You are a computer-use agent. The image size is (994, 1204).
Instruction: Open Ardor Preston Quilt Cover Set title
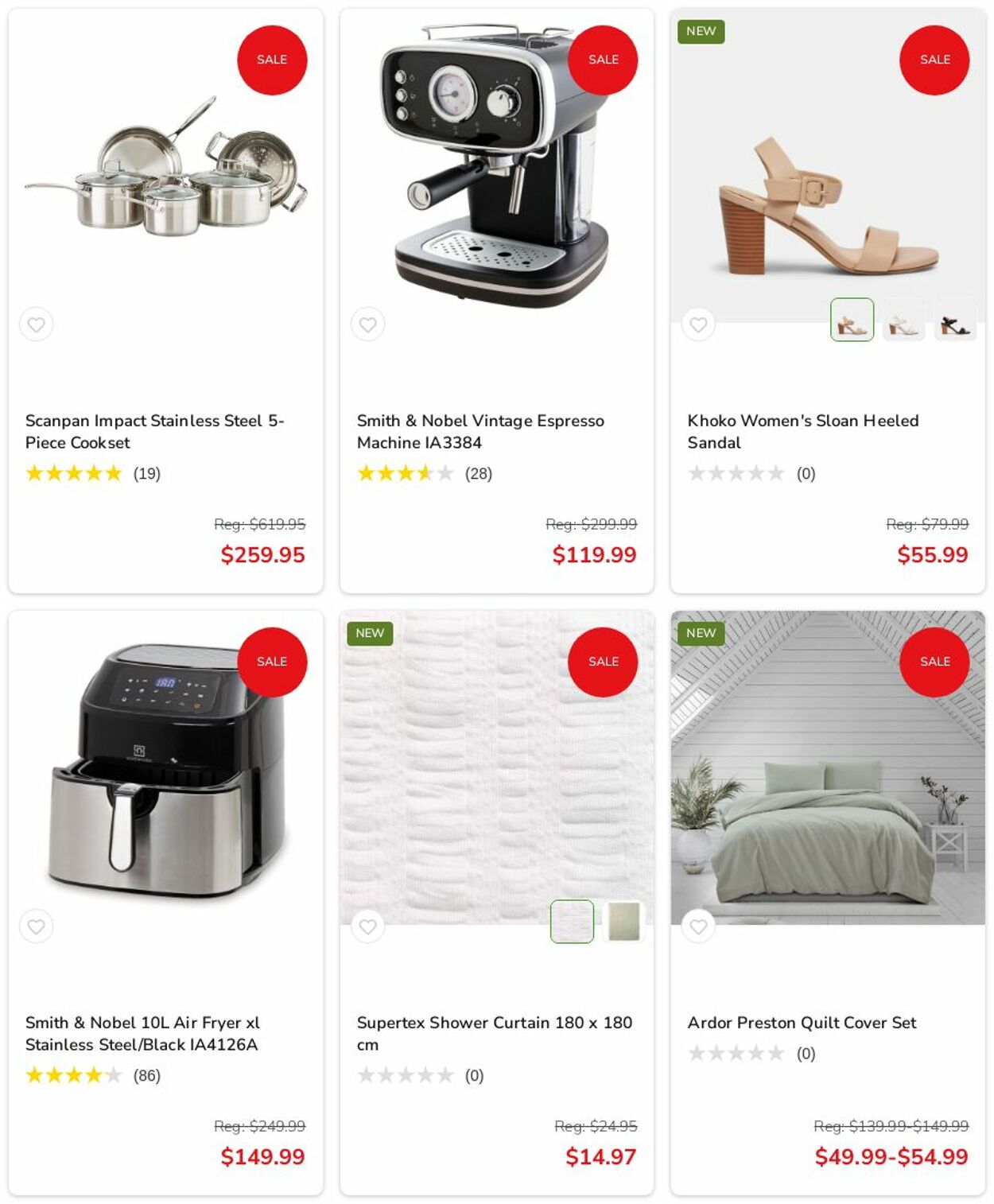tap(802, 1023)
